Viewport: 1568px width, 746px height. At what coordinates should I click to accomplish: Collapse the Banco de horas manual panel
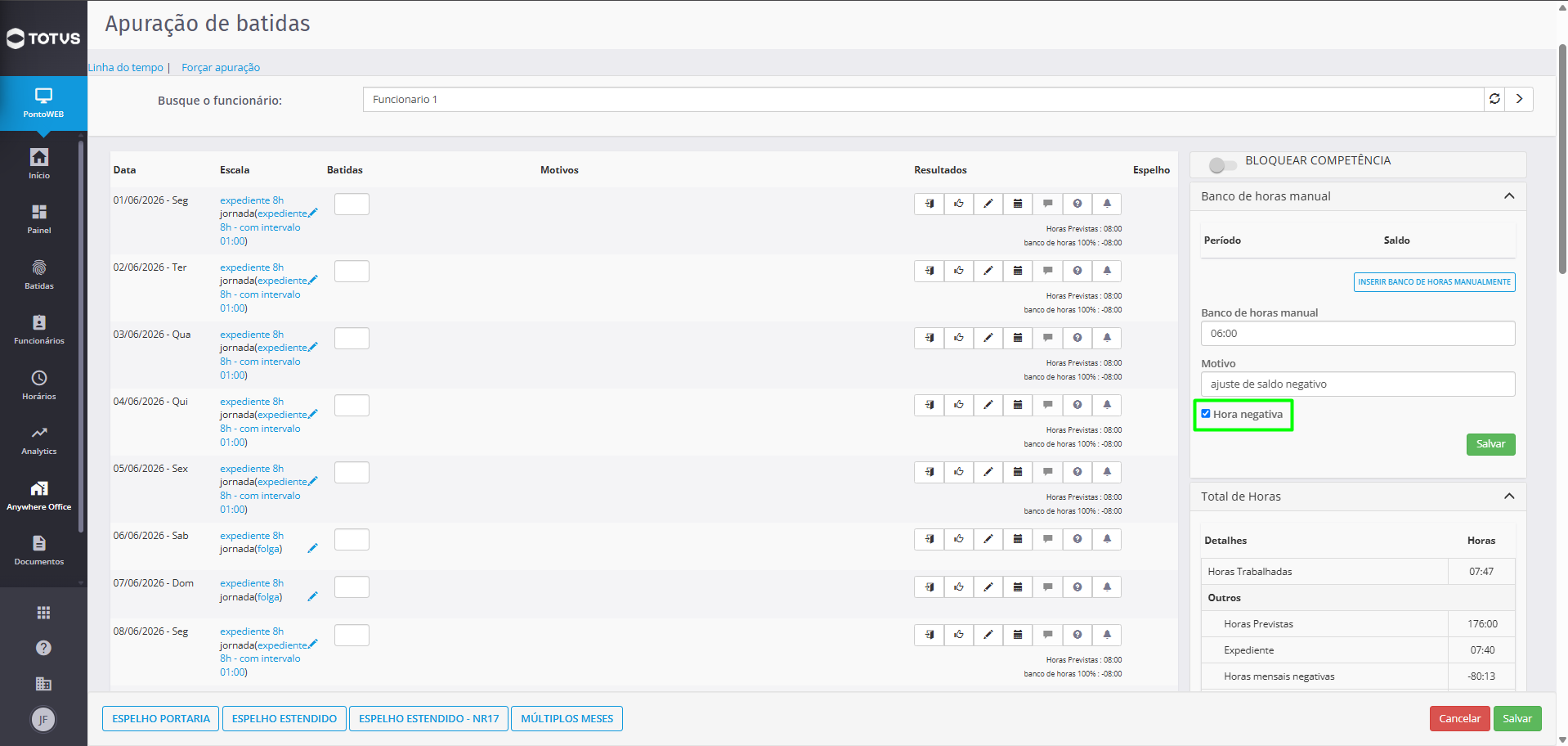pos(1509,196)
